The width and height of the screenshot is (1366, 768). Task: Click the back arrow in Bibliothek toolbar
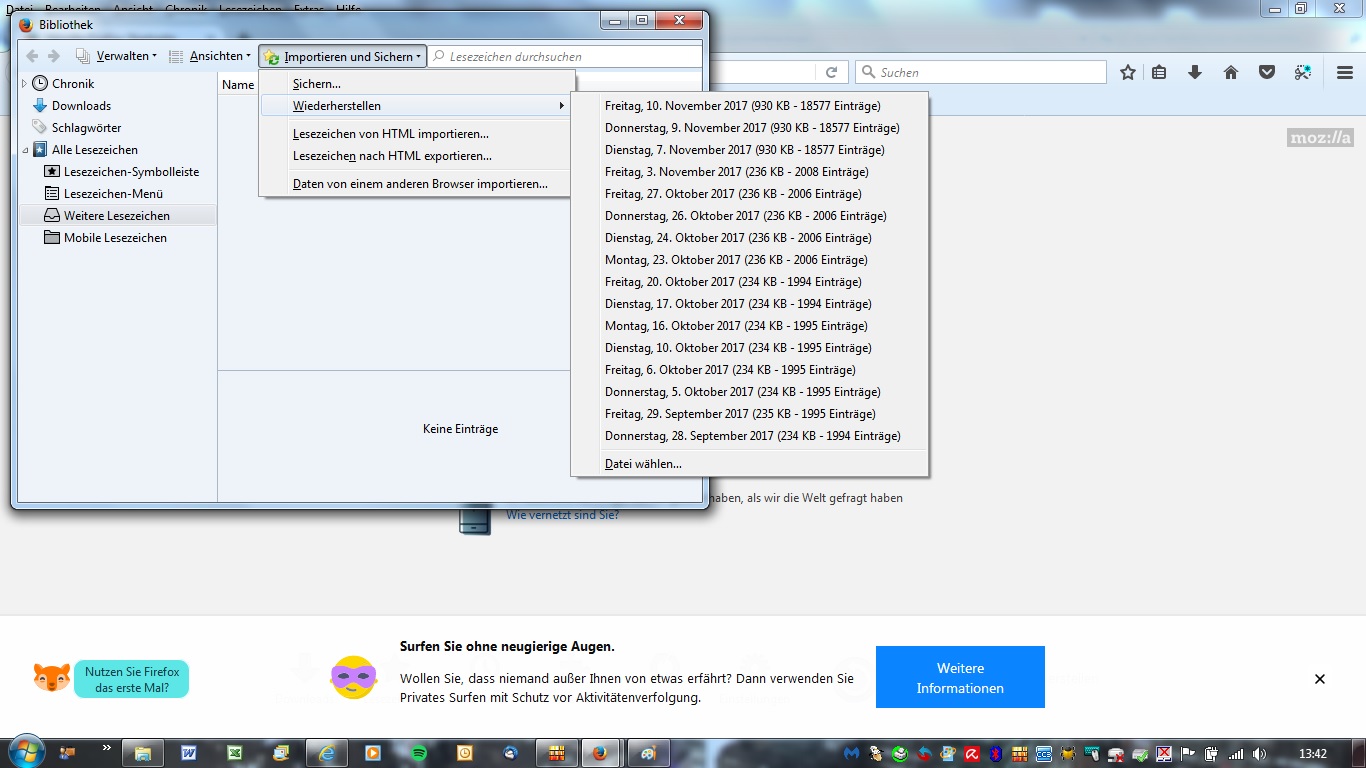pos(32,56)
